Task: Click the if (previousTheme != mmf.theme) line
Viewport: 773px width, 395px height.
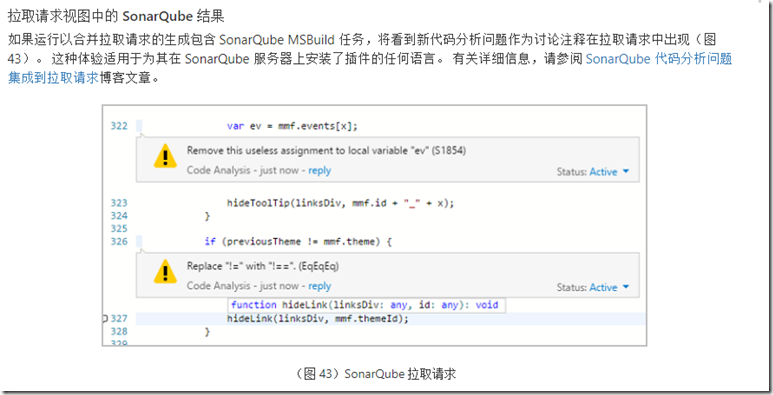Action: coord(298,242)
